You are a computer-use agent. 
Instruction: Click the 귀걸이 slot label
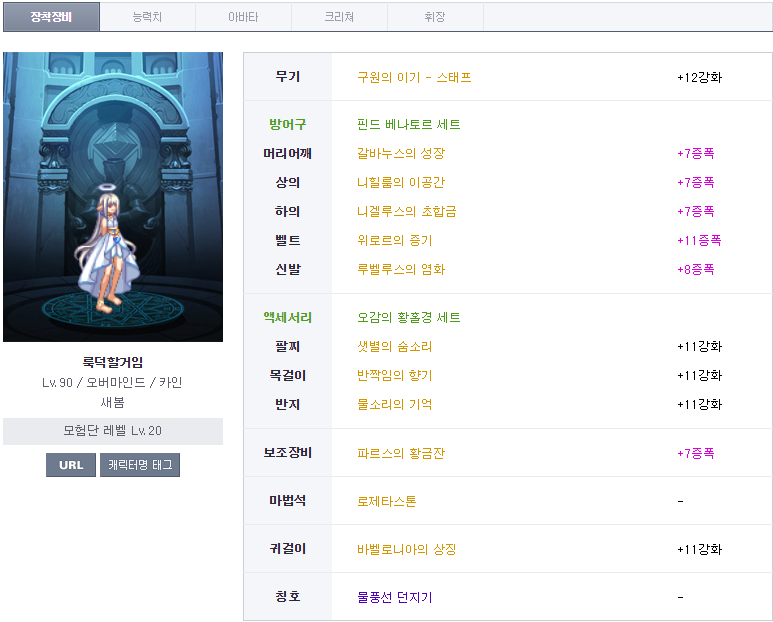point(287,549)
